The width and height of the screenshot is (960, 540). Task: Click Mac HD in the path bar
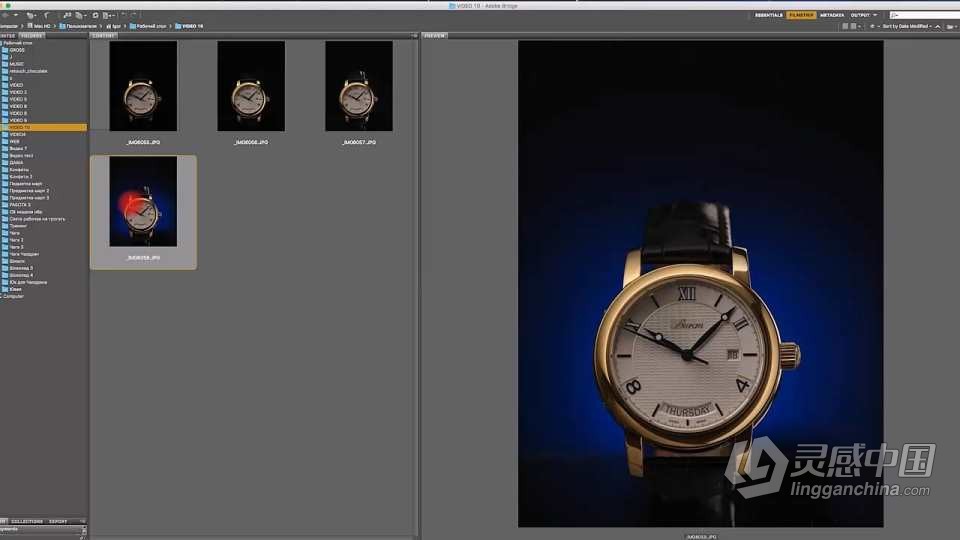[39, 26]
